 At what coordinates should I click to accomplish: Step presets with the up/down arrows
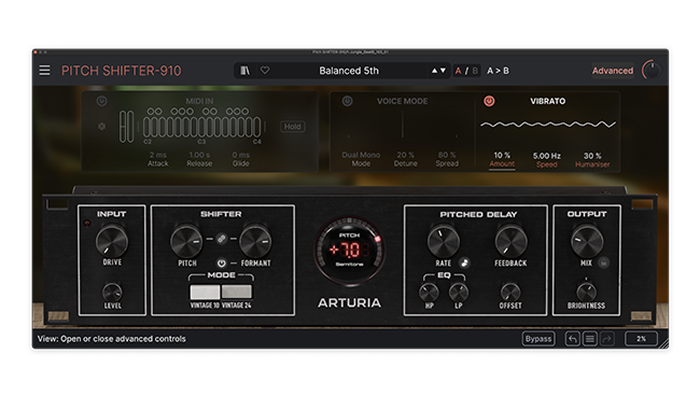pos(438,70)
